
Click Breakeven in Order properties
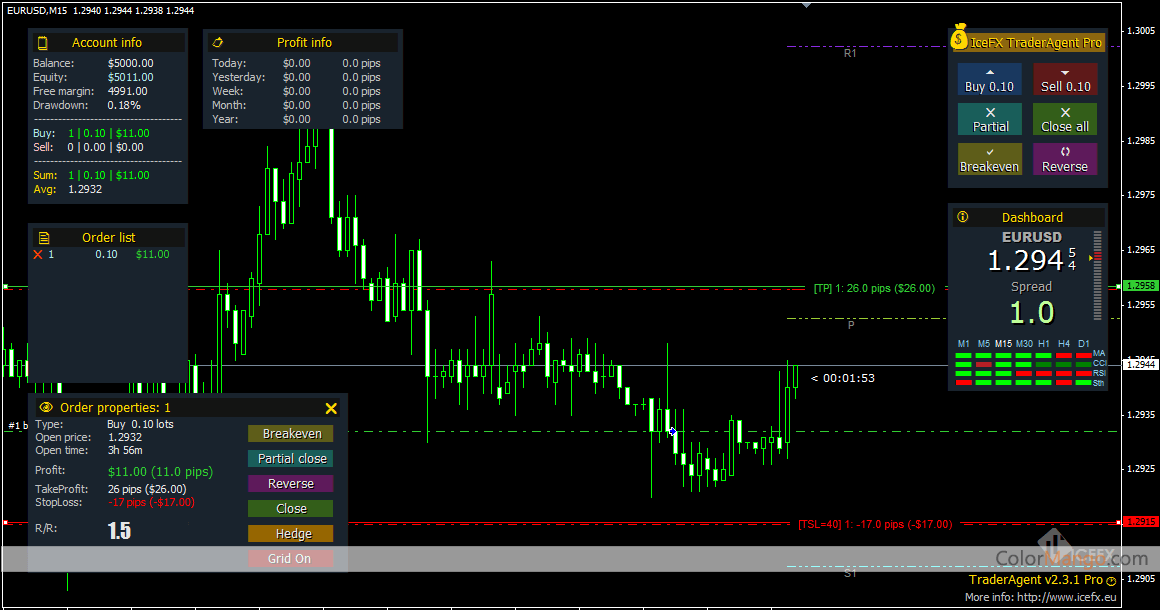(x=291, y=433)
